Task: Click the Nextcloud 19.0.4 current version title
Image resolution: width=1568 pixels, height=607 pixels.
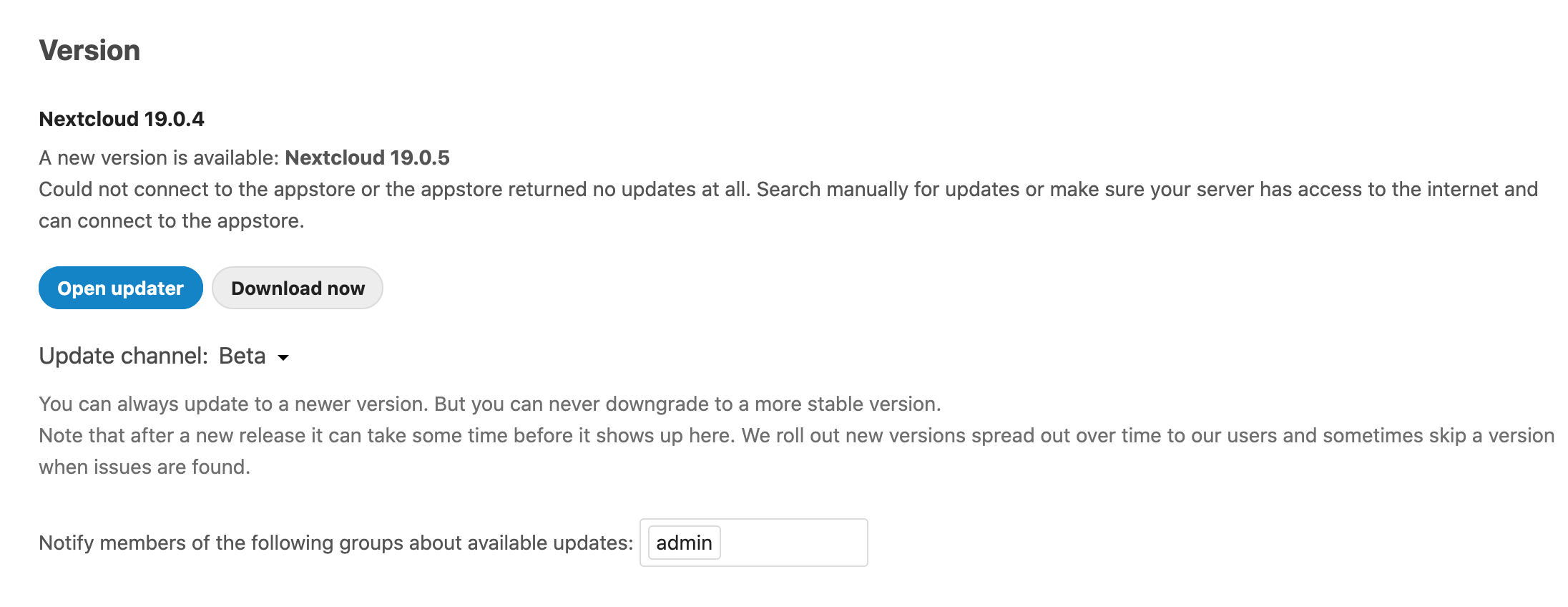Action: pos(122,119)
